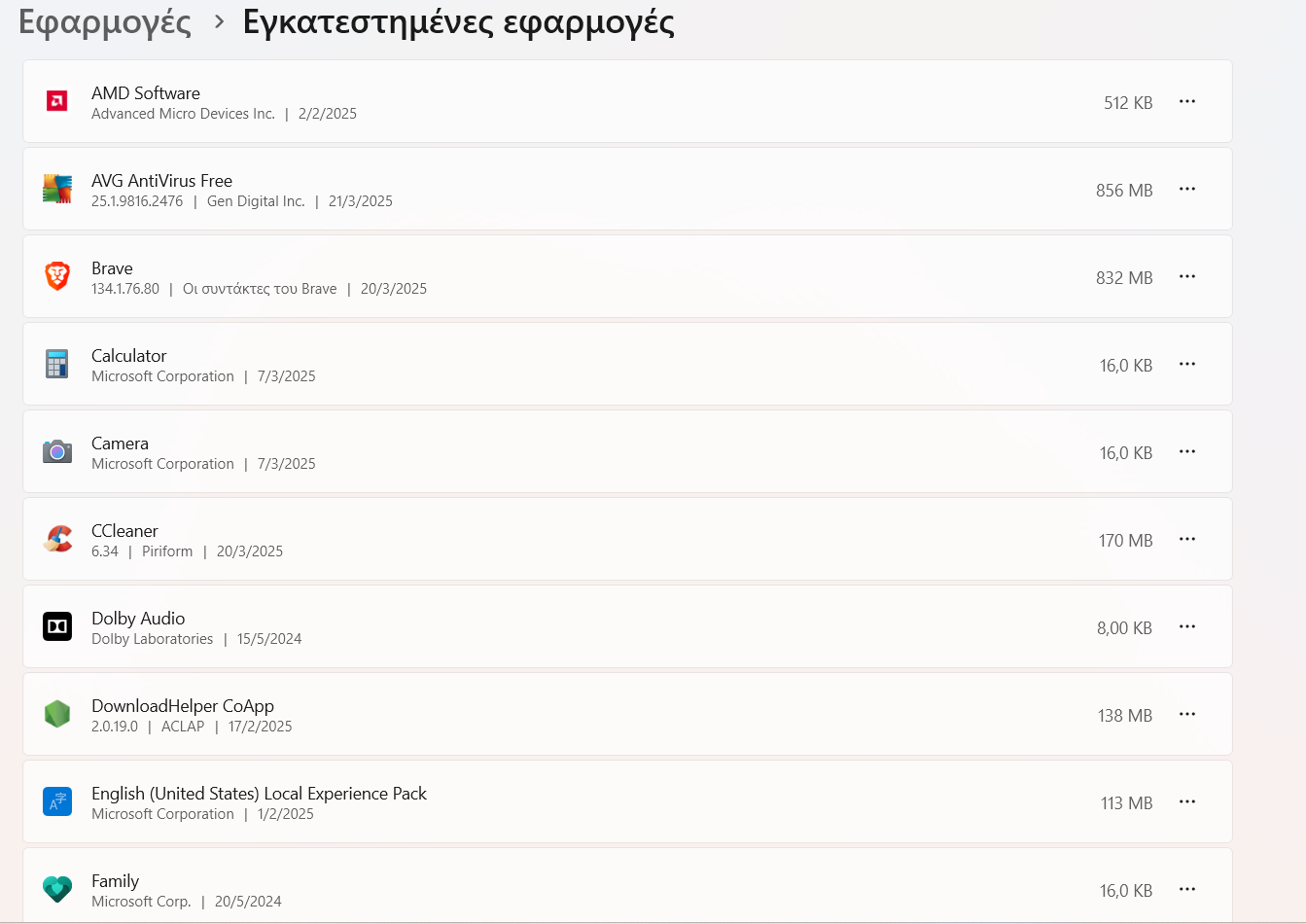Click the Brave lion icon
Image resolution: width=1306 pixels, height=924 pixels.
pos(57,276)
